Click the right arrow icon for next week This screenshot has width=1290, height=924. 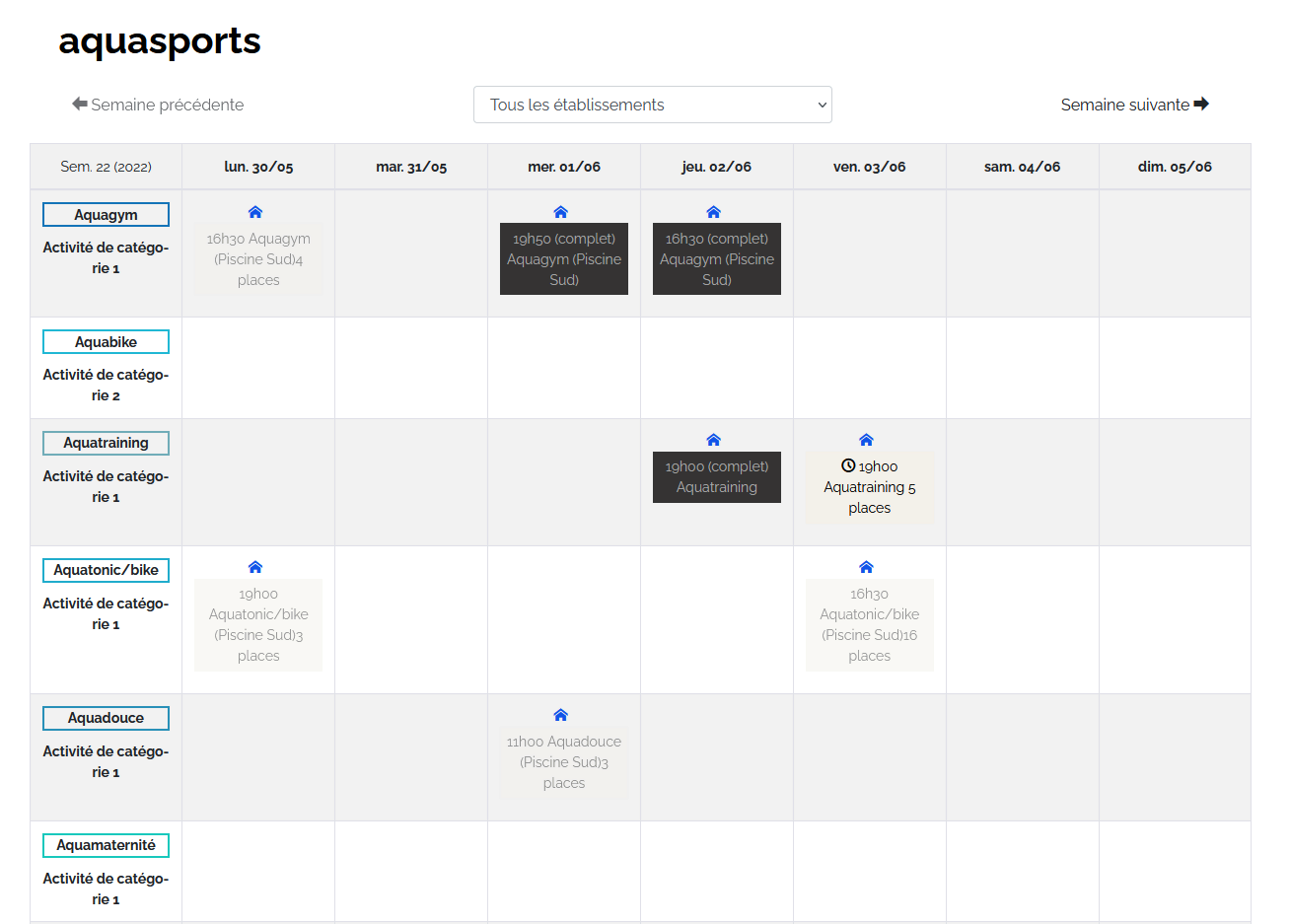pos(1201,104)
